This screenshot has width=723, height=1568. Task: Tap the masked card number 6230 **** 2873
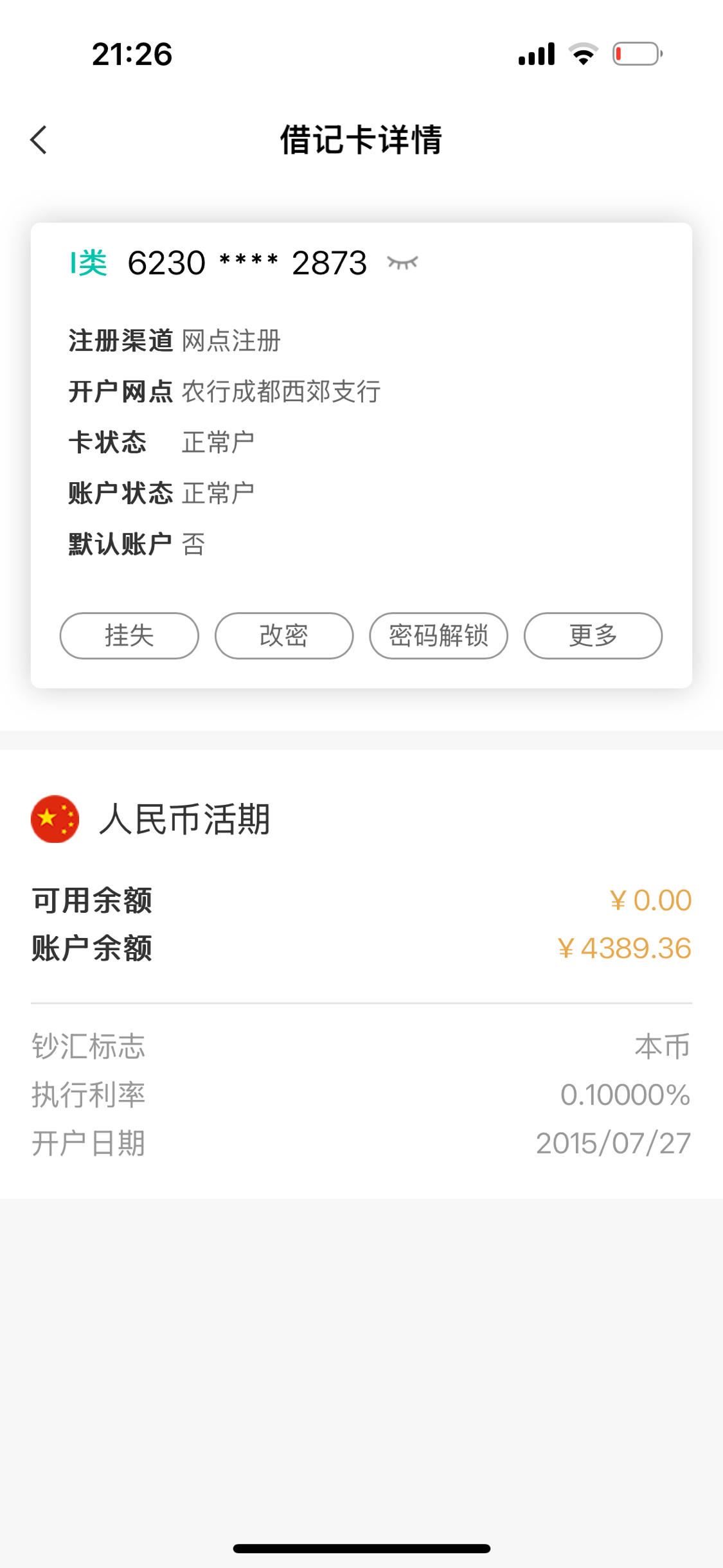[x=247, y=263]
